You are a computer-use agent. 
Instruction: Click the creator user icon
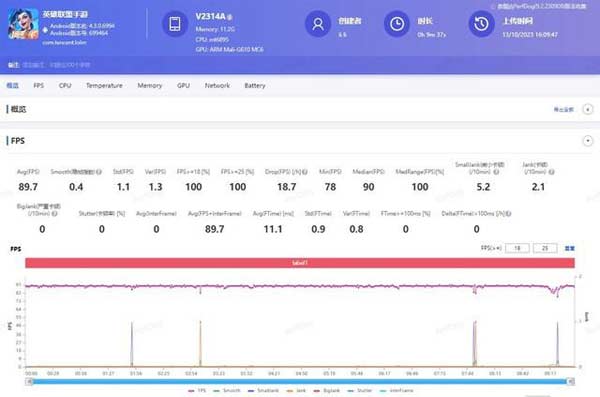click(318, 24)
